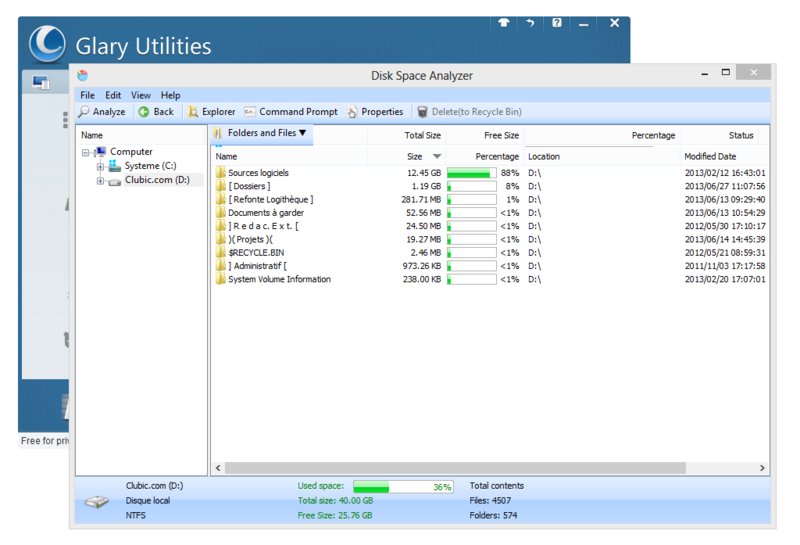
Task: Click the Folders: 574 status entry
Action: [x=493, y=515]
